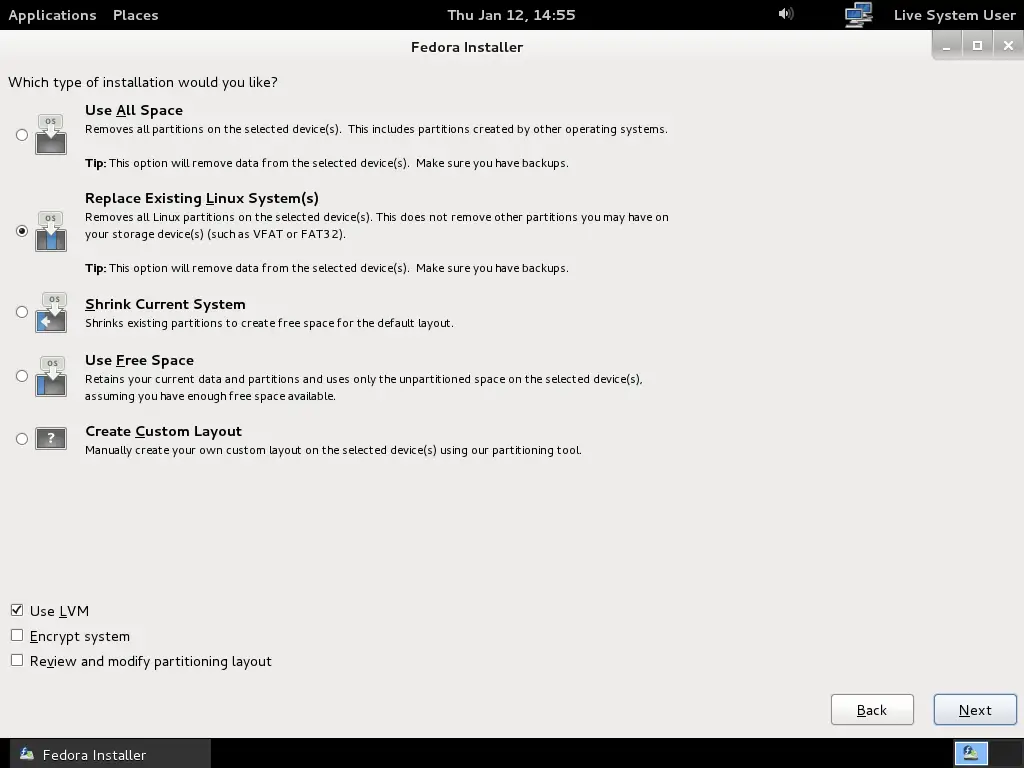The image size is (1024, 768).
Task: Click the Use All Space disk icon
Action: pyautogui.click(x=51, y=134)
